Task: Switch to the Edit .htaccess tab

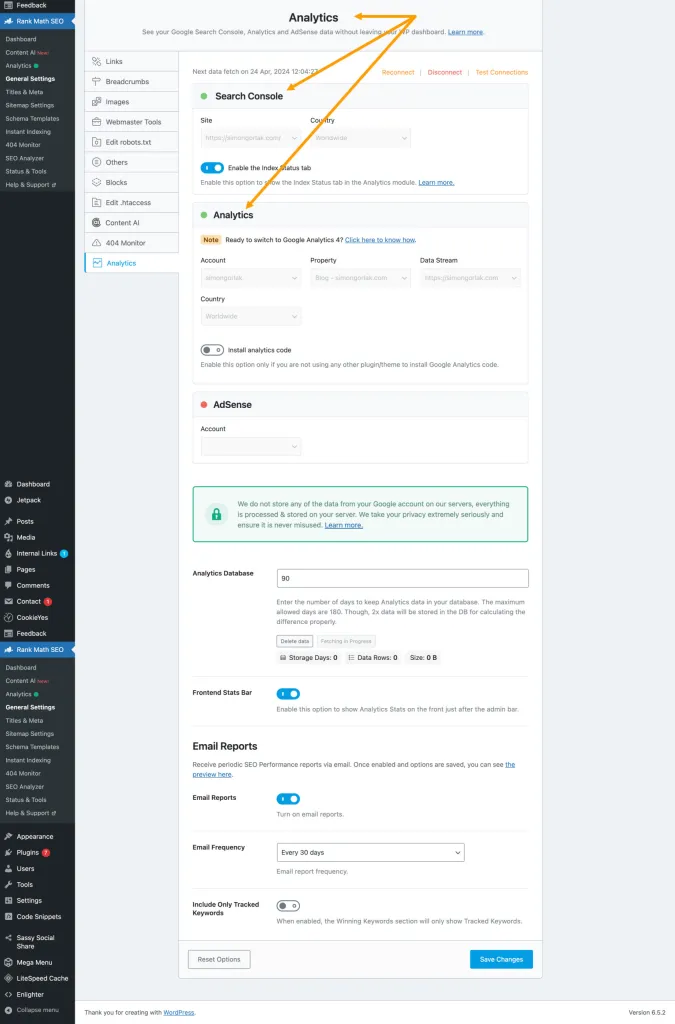Action: click(131, 202)
